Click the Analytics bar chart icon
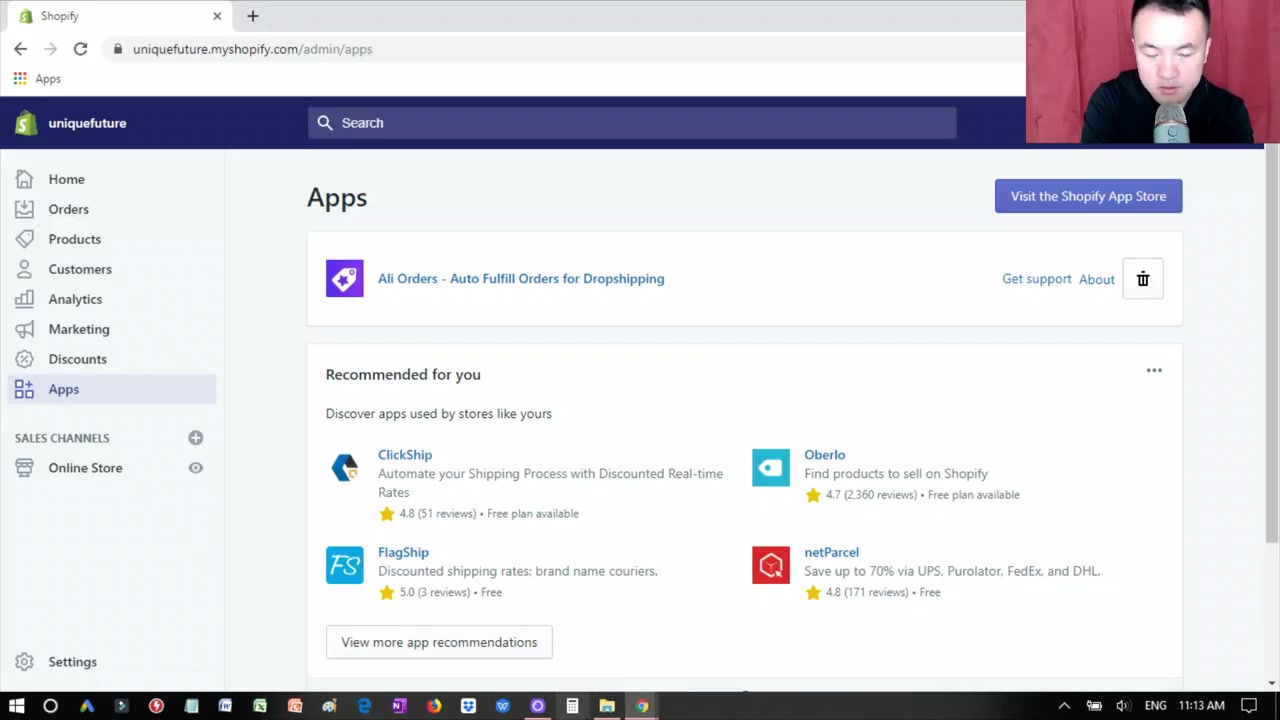The width and height of the screenshot is (1280, 720). tap(24, 299)
